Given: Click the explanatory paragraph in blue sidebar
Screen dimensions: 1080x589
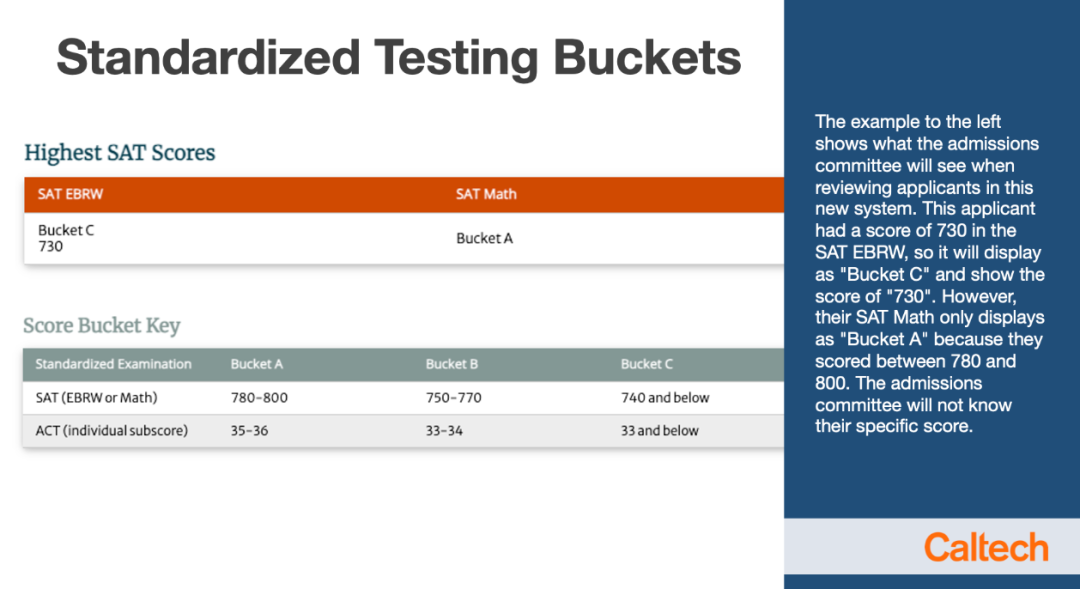Looking at the screenshot, I should [x=930, y=273].
